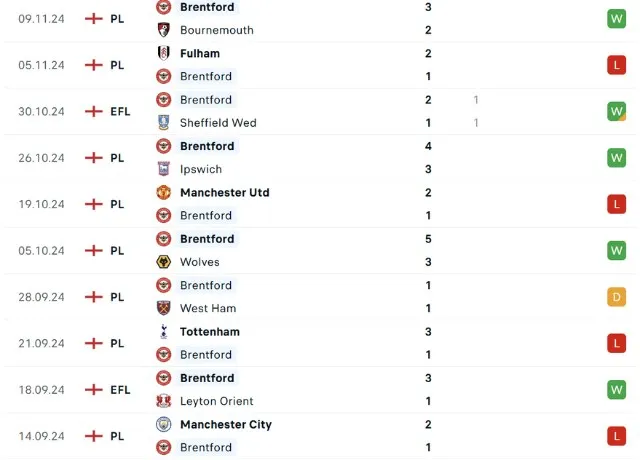Image resolution: width=640 pixels, height=460 pixels.
Task: Click the 05.10.24 match date
Action: pos(41,250)
